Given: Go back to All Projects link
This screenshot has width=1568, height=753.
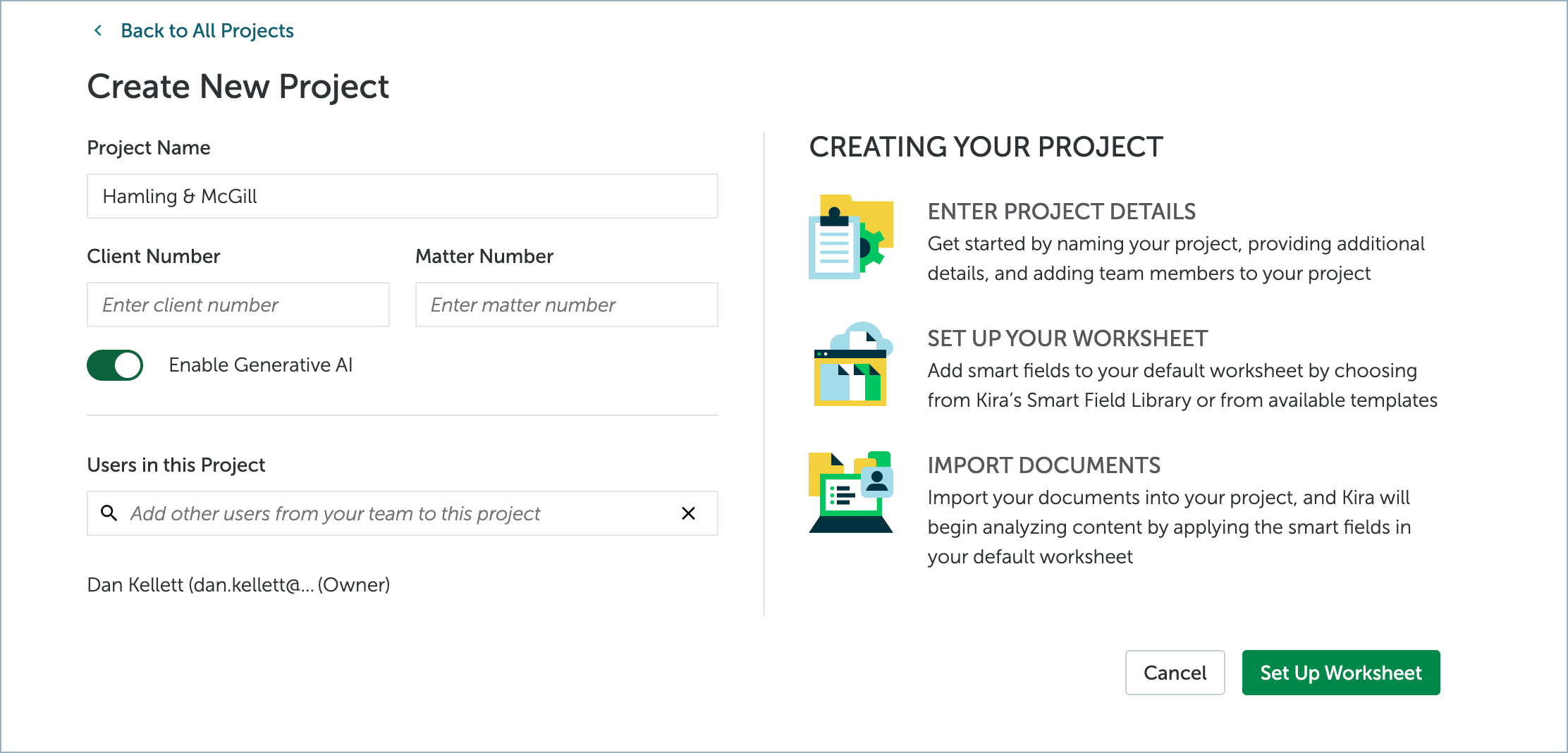Looking at the screenshot, I should [207, 30].
